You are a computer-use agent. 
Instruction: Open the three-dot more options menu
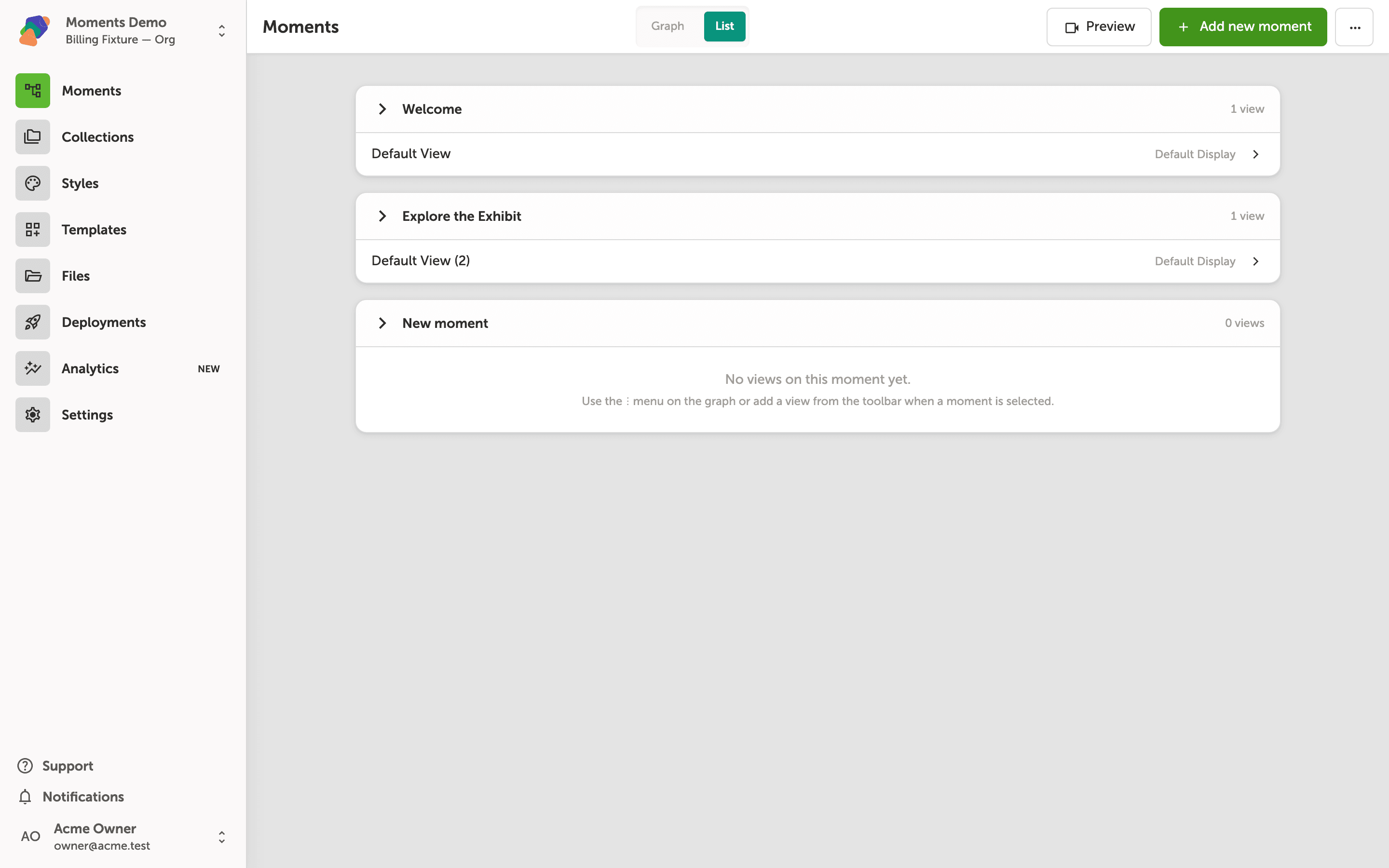(1354, 27)
